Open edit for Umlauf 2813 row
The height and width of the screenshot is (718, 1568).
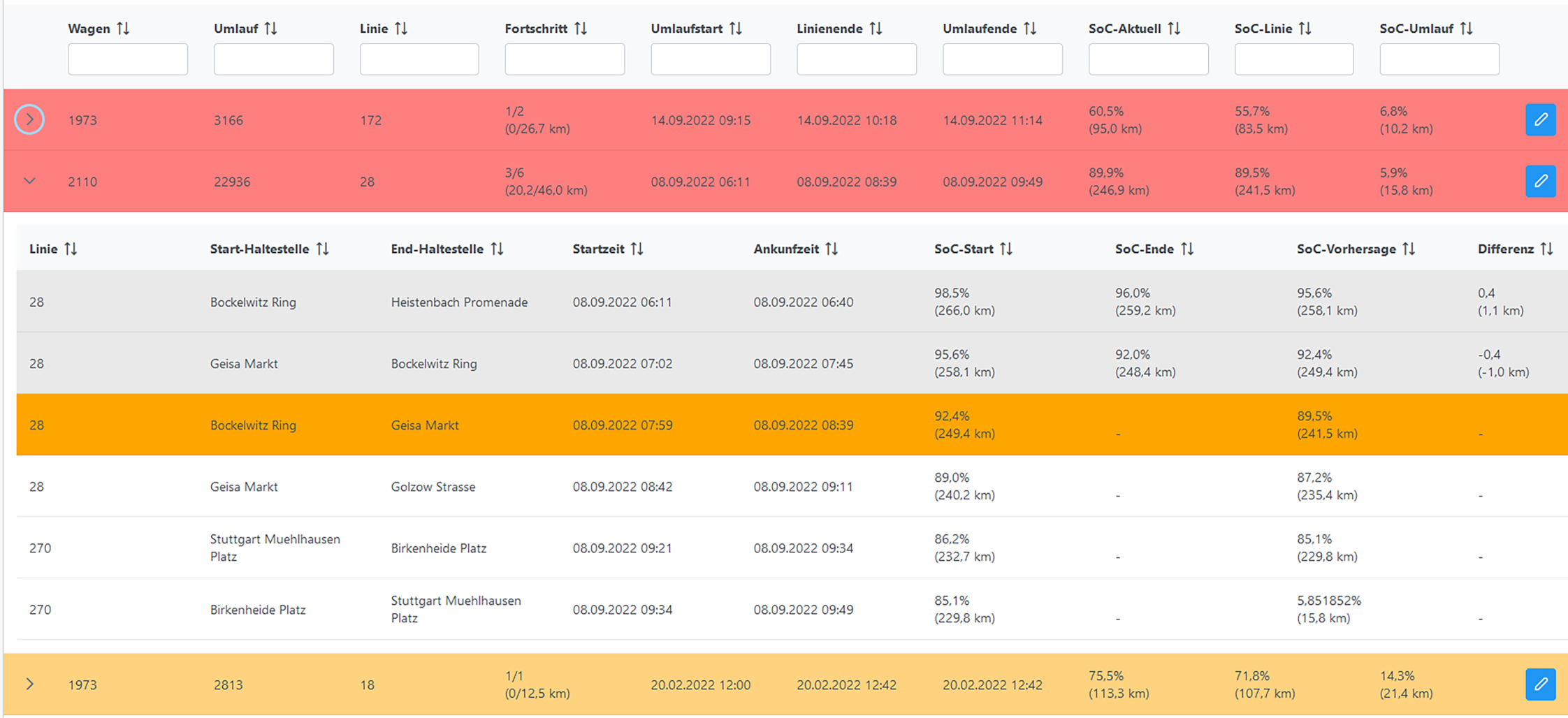coord(1540,684)
